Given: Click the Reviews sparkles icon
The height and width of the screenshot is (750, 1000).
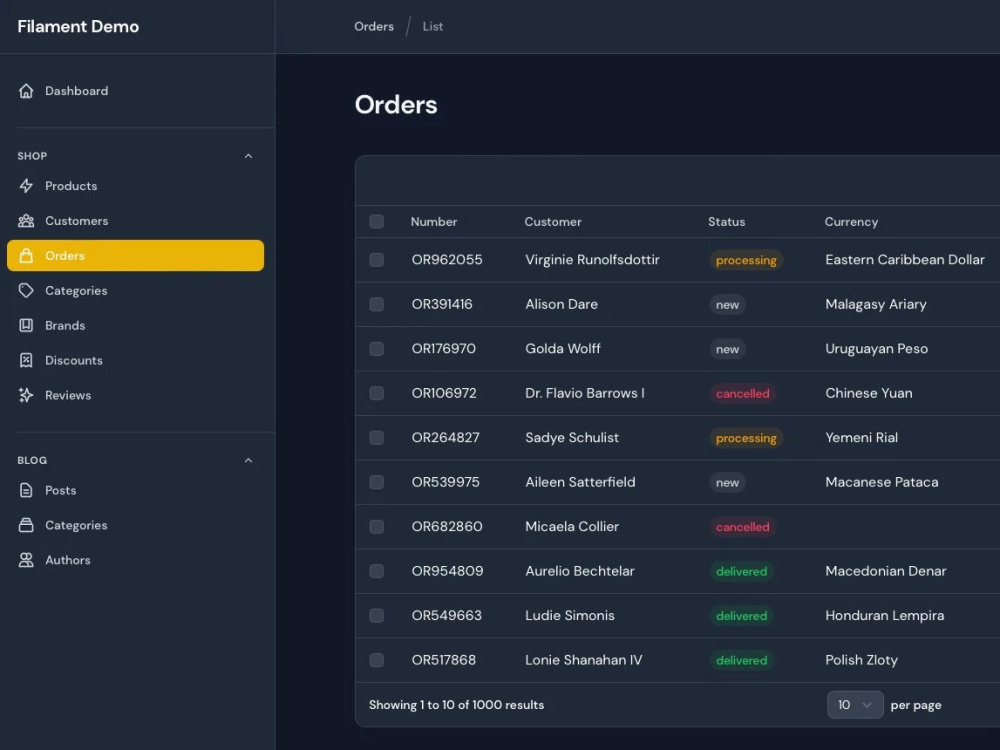Looking at the screenshot, I should [x=26, y=395].
